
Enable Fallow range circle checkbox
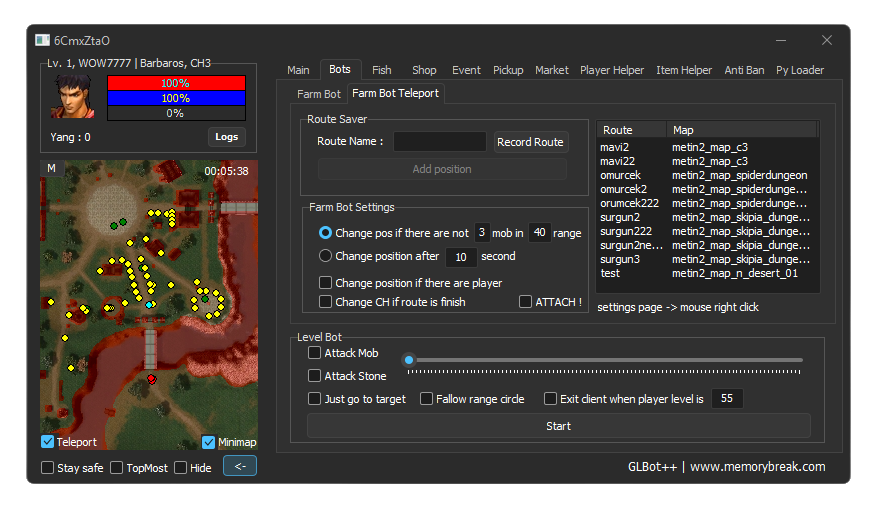[427, 399]
